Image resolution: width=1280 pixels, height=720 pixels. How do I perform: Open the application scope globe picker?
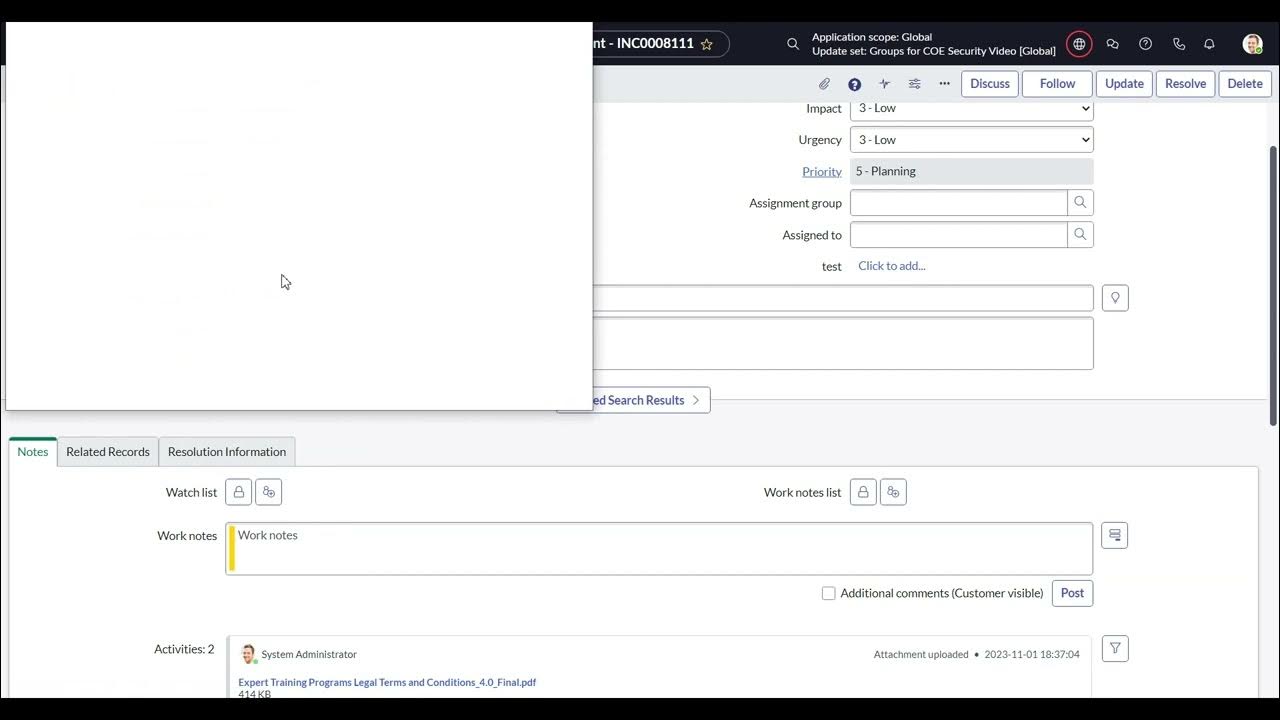coord(1079,44)
